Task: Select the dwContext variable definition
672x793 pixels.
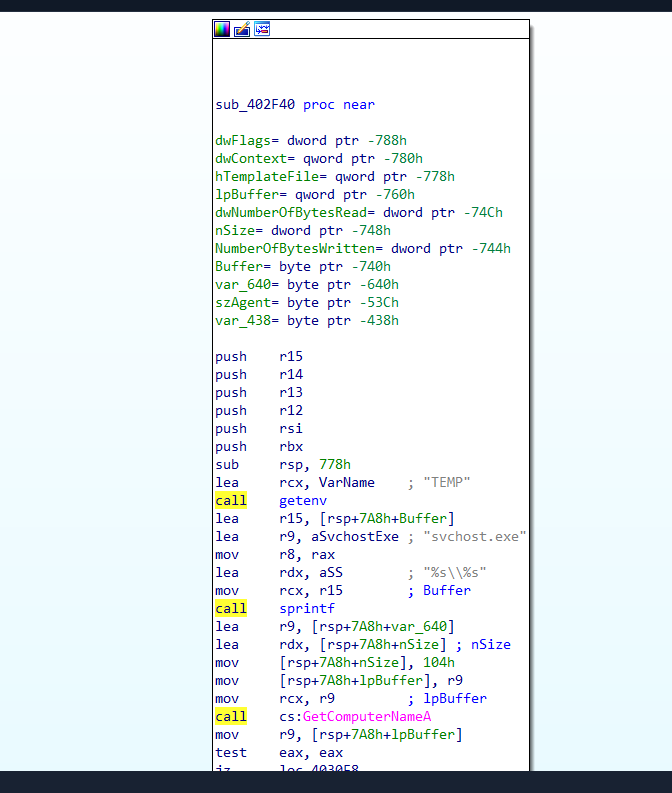Action: [319, 159]
